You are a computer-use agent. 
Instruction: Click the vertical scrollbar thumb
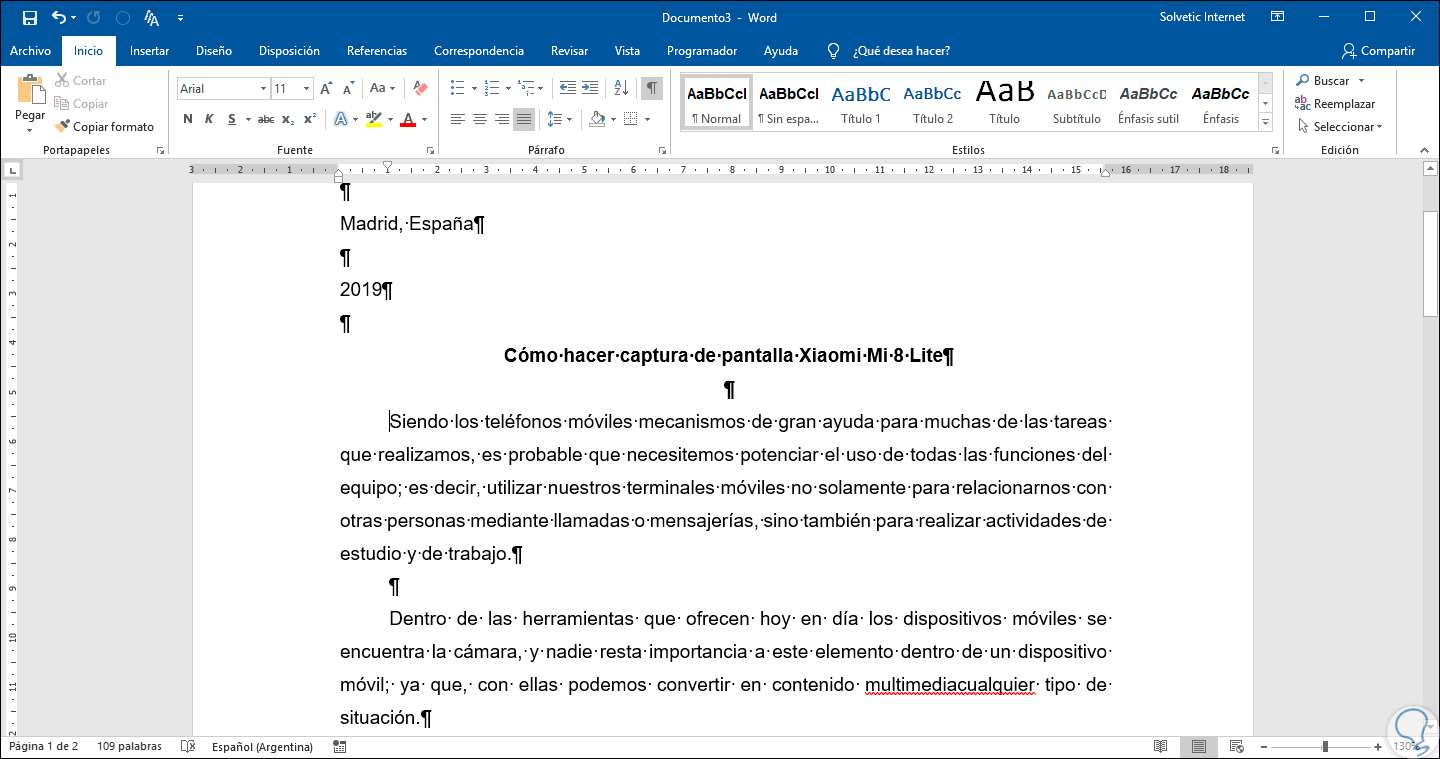[x=1431, y=264]
